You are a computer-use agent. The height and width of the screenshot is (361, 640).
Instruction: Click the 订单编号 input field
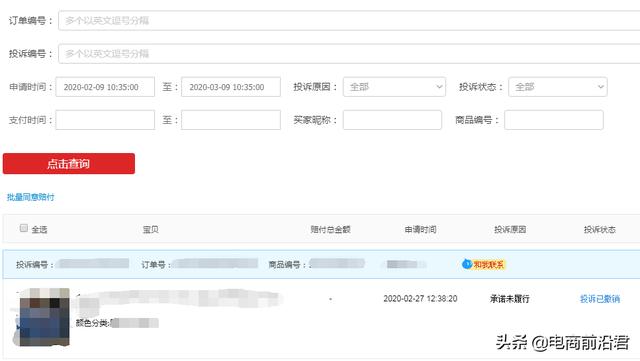[349, 20]
